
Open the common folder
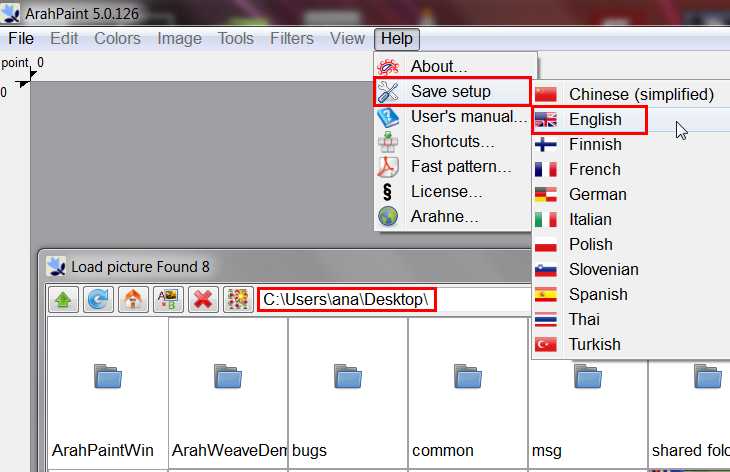pyautogui.click(x=468, y=394)
